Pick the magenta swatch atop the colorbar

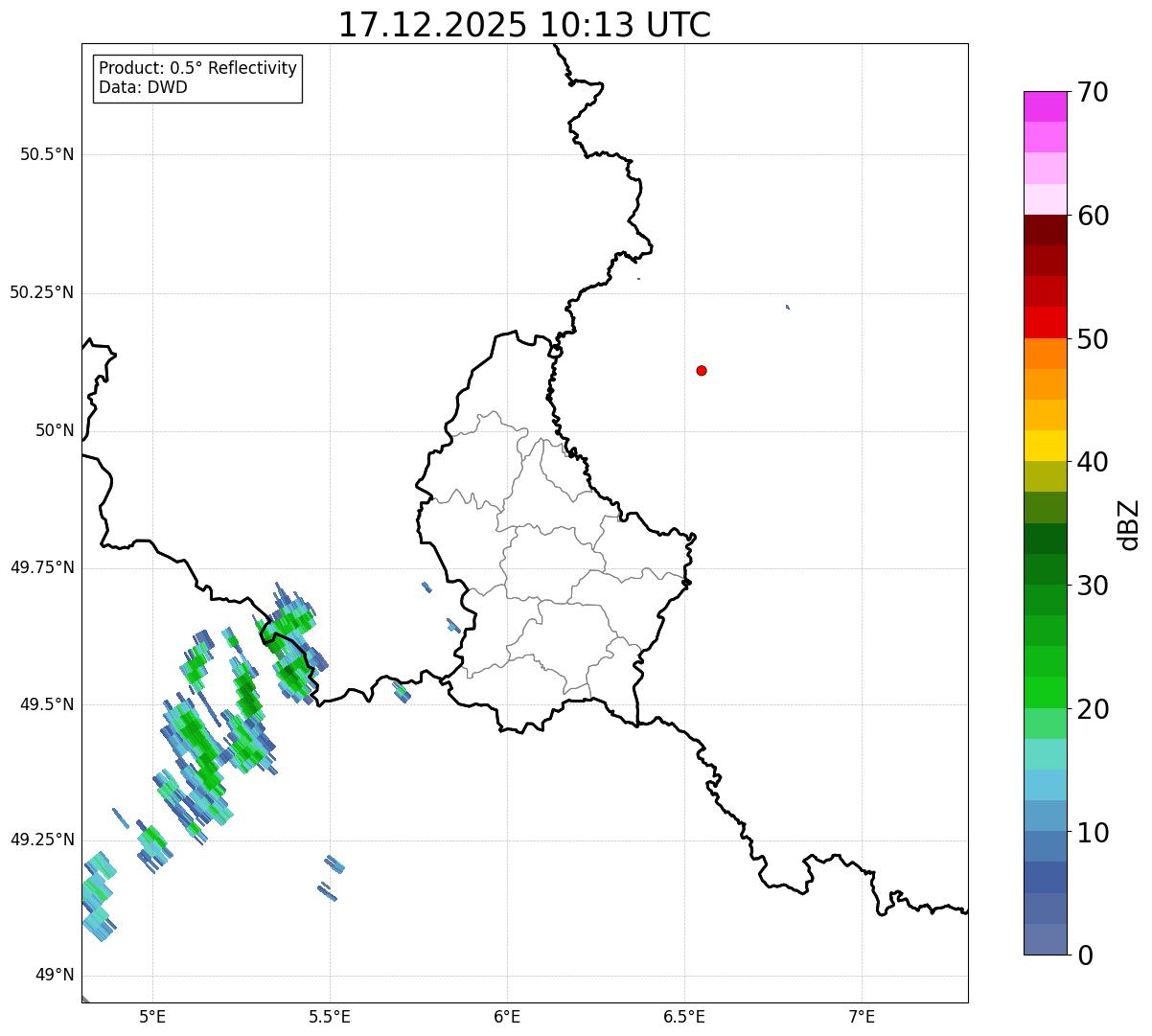[x=1045, y=106]
